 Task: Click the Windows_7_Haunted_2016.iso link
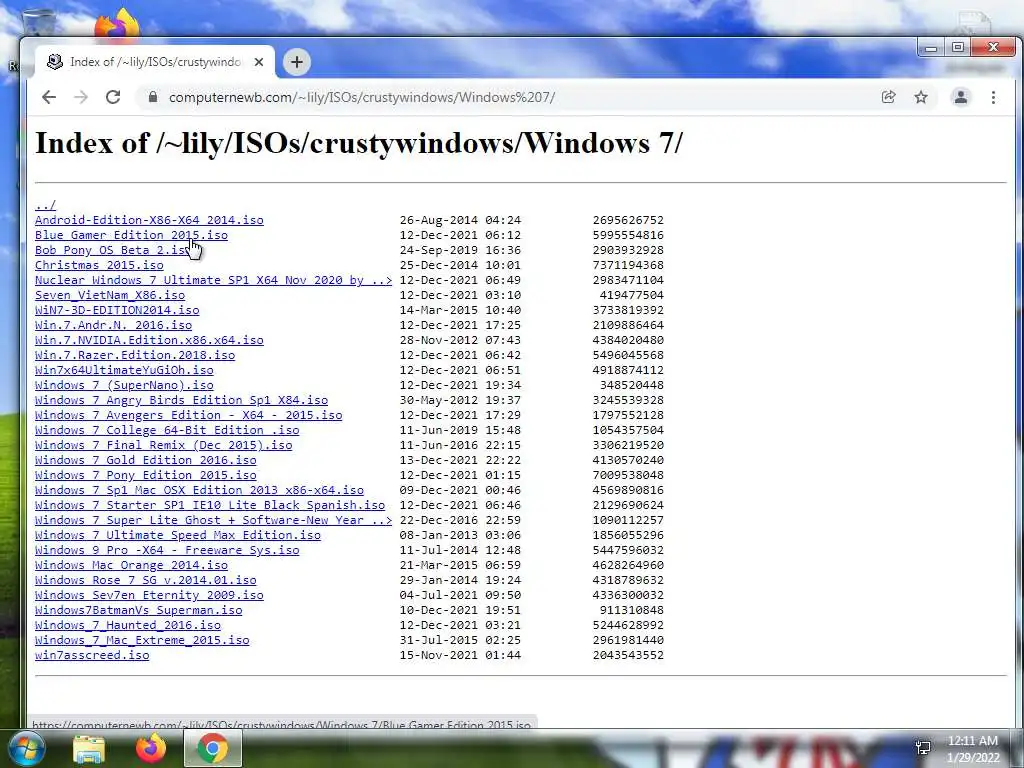[x=128, y=626]
